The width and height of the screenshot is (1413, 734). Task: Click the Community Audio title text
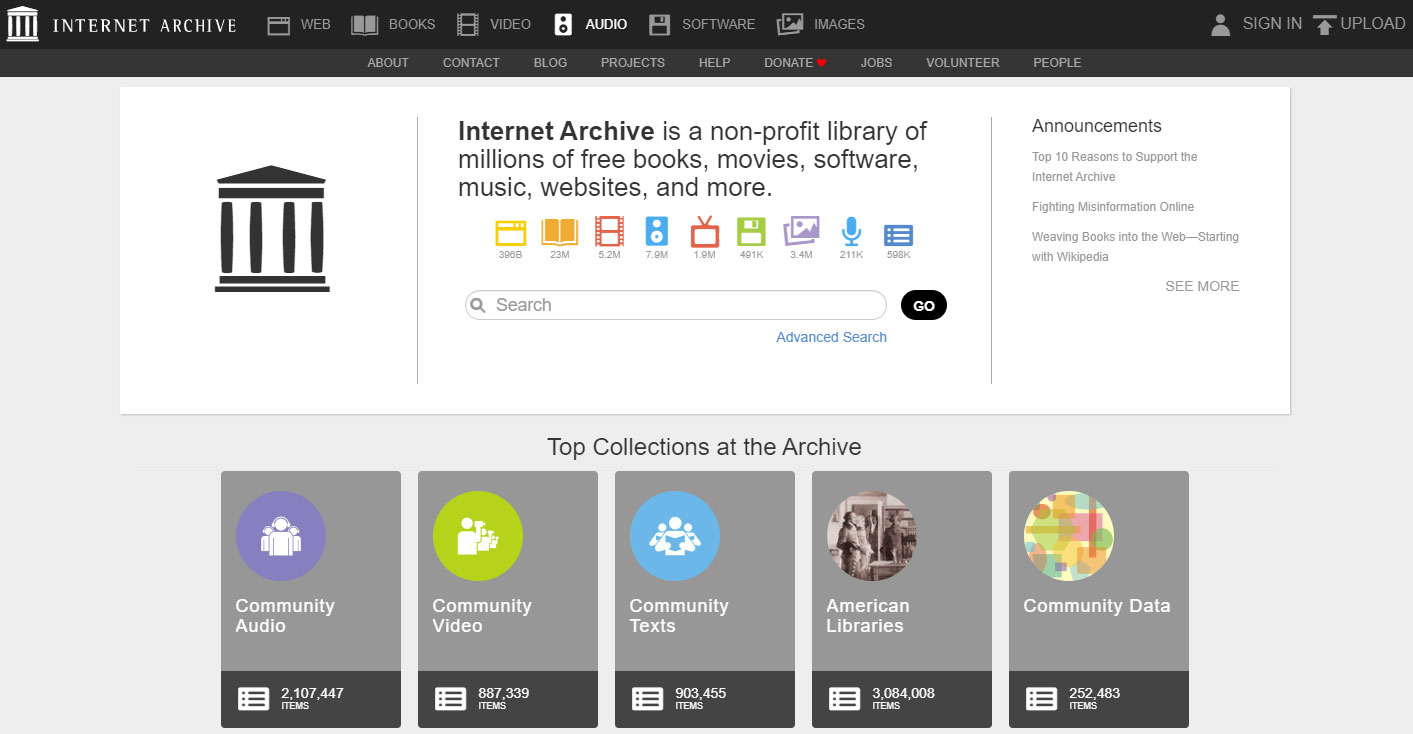[x=285, y=616]
